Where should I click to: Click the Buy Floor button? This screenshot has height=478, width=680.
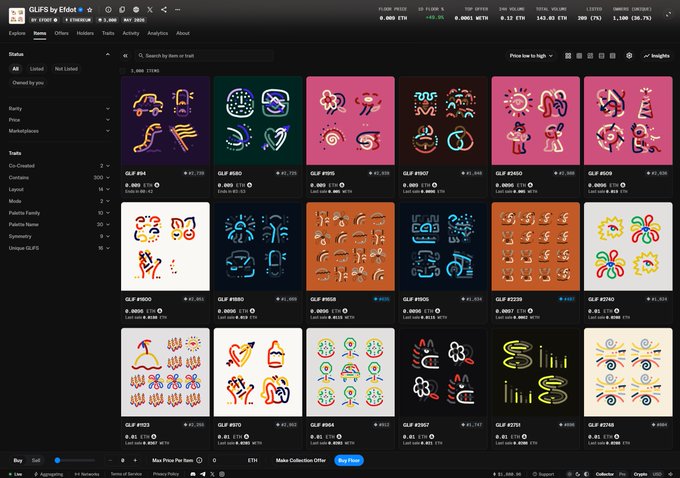point(349,460)
